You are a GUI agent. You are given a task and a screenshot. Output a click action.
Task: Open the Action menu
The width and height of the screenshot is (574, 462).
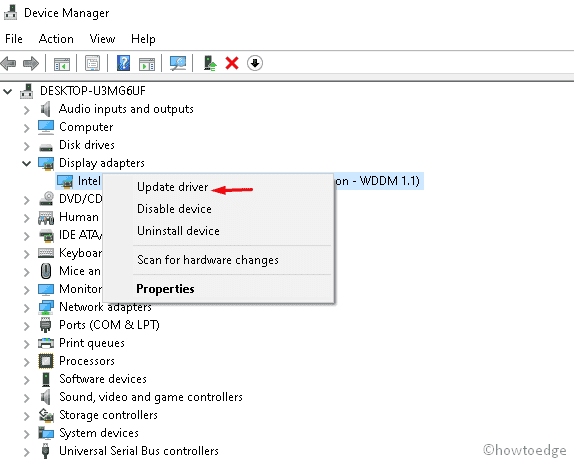click(x=56, y=39)
